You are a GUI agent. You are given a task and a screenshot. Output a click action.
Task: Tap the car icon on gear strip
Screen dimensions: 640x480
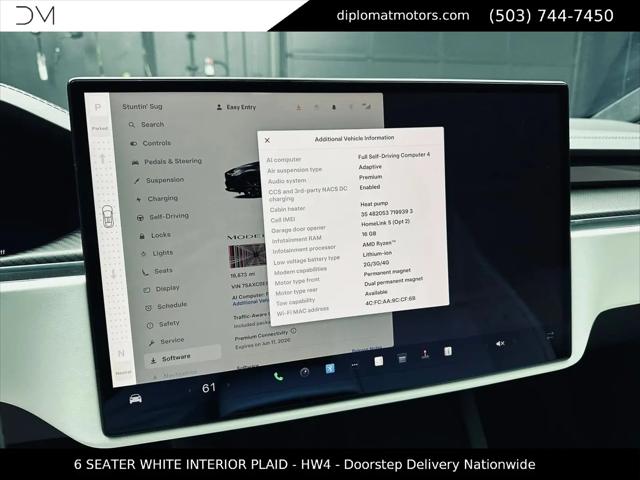coord(107,216)
